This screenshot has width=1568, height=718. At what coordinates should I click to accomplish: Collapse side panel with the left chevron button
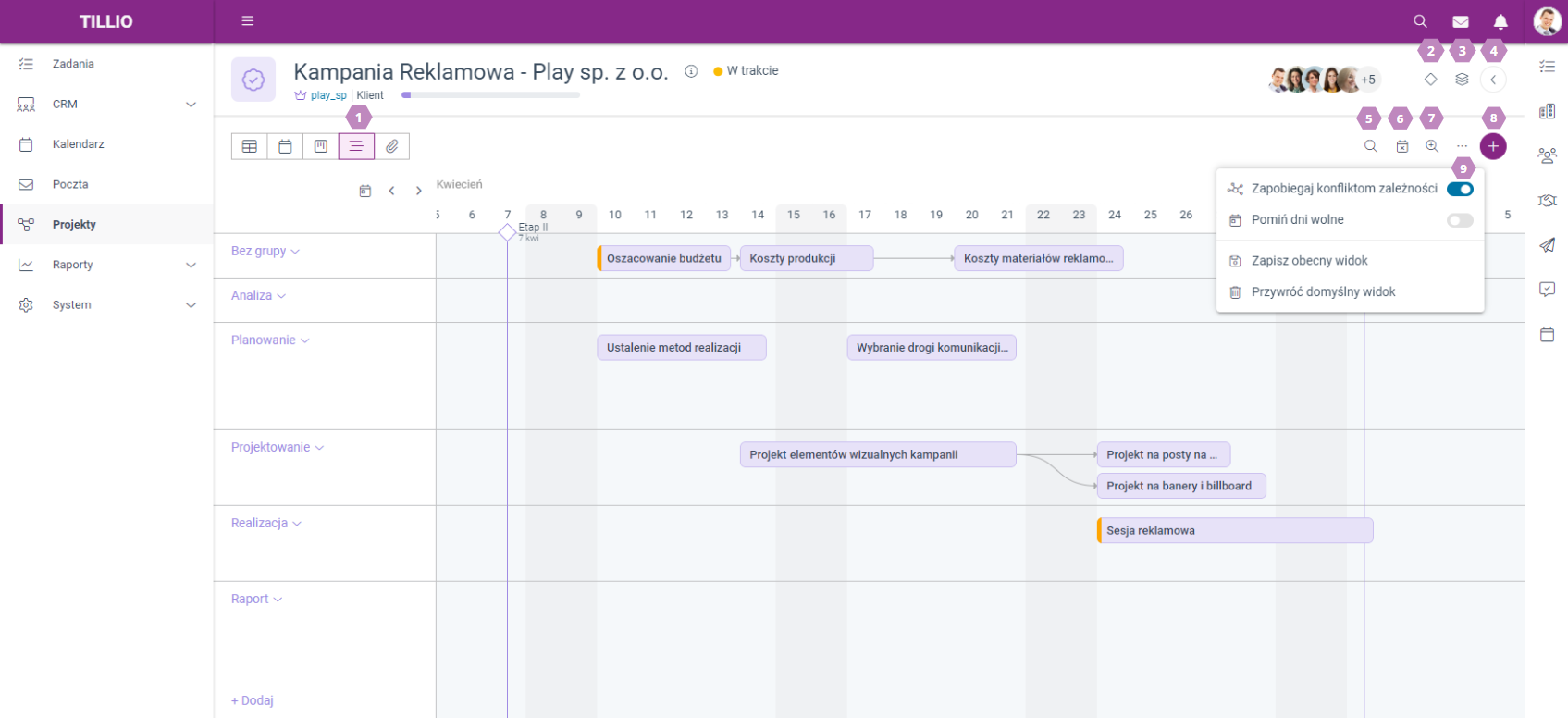(x=1493, y=80)
